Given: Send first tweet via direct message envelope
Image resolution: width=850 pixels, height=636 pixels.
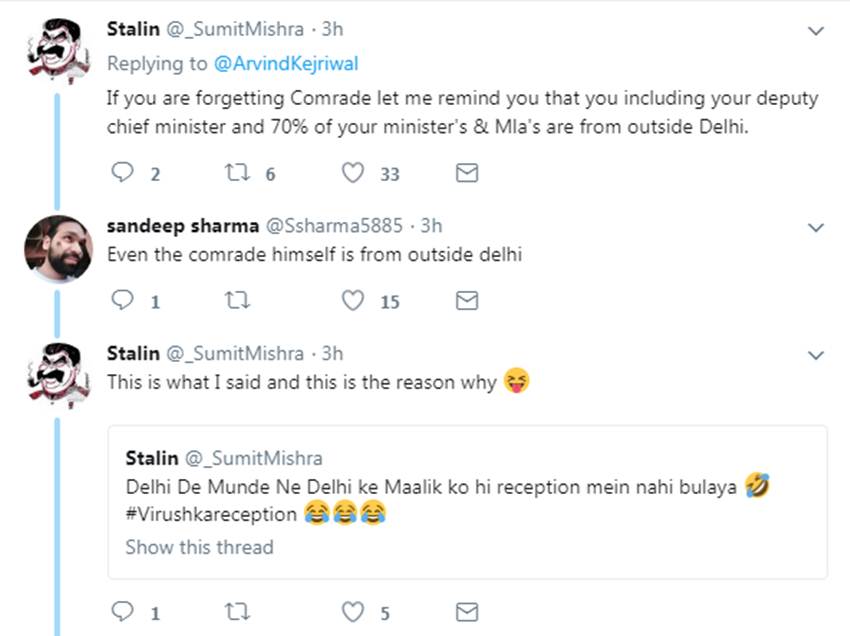Looking at the screenshot, I should click(466, 174).
